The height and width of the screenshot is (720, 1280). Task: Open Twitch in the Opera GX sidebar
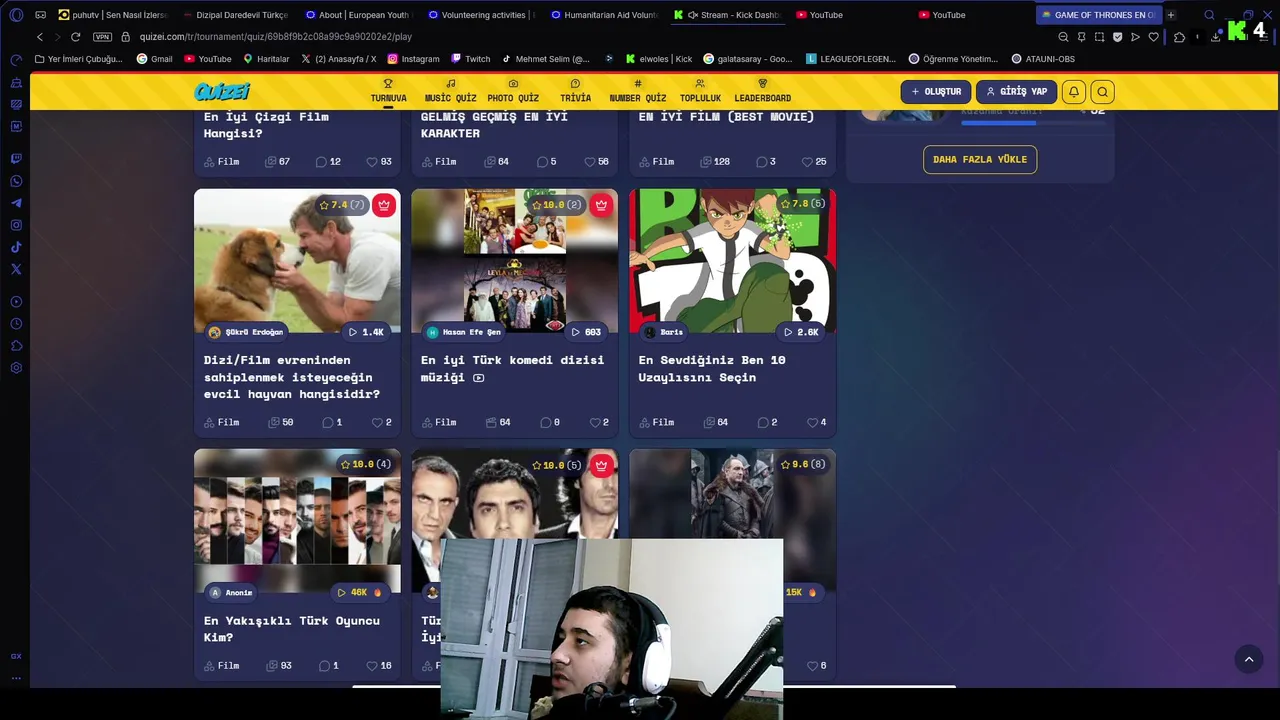point(16,159)
